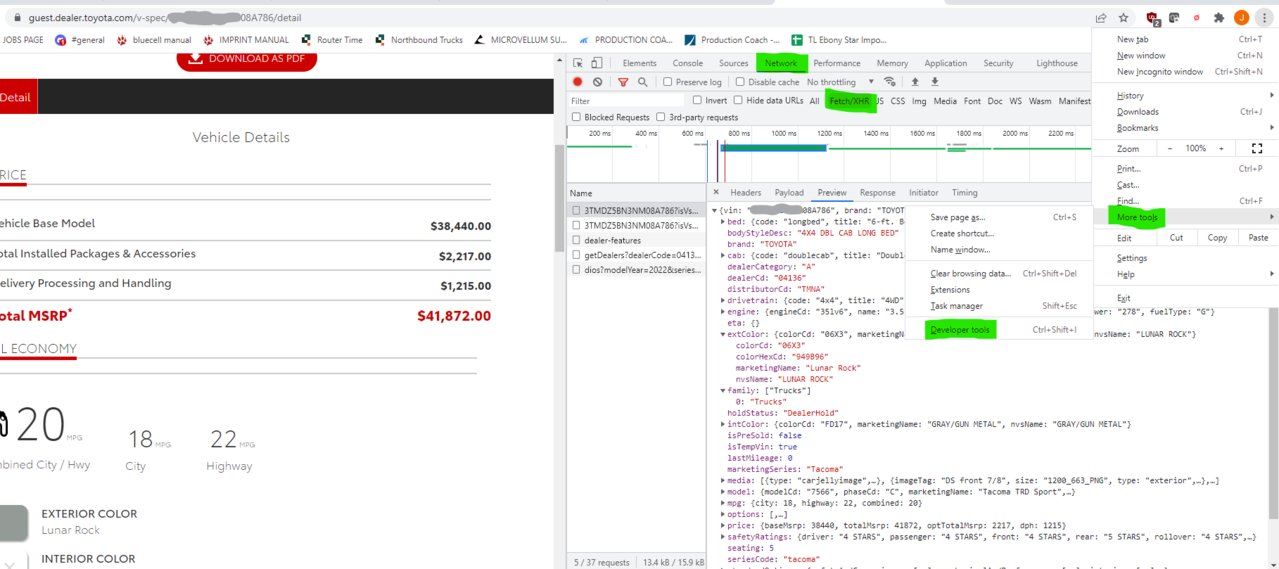Filter requests by the CSS type
This screenshot has width=1279, height=569.
point(898,101)
